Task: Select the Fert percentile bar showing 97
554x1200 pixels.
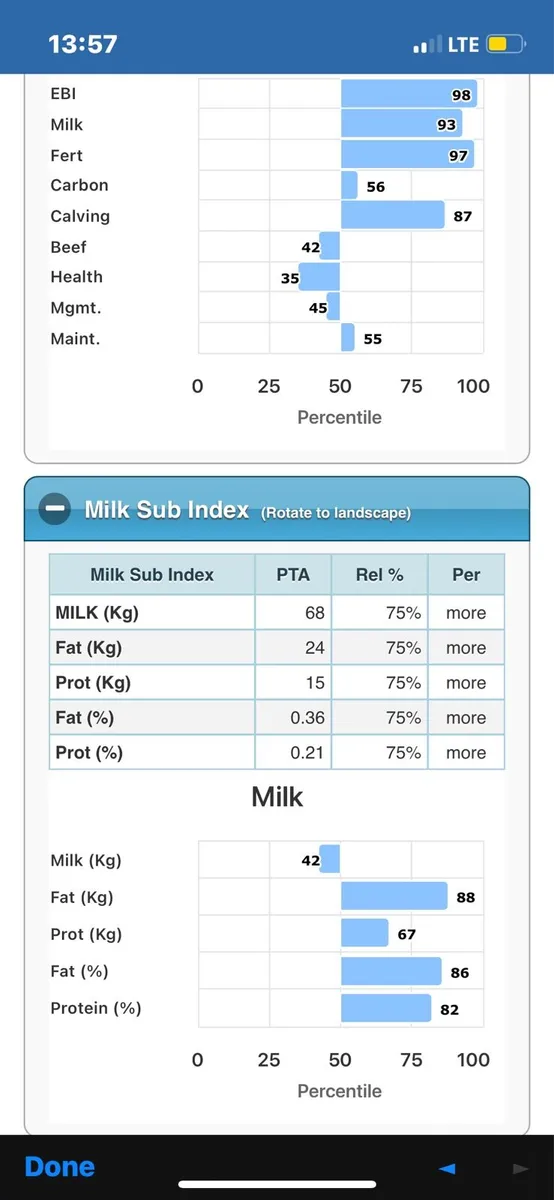Action: pyautogui.click(x=407, y=155)
